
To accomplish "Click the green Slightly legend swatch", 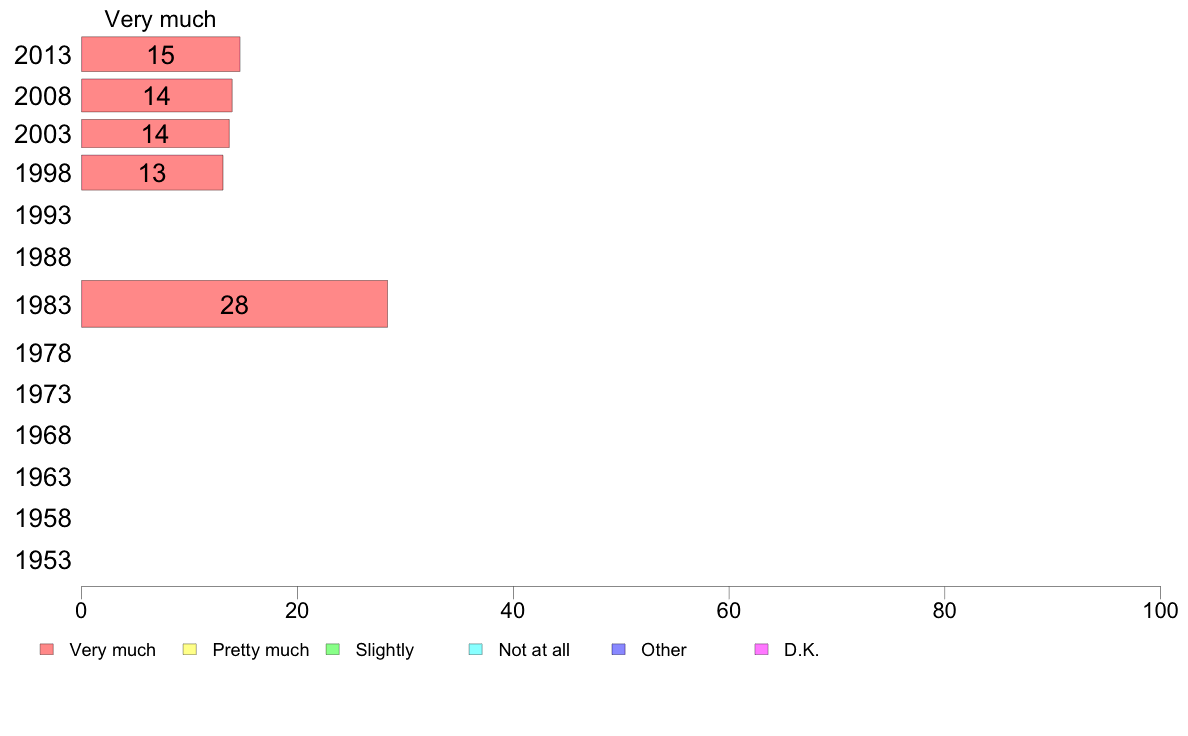I will 333,650.
